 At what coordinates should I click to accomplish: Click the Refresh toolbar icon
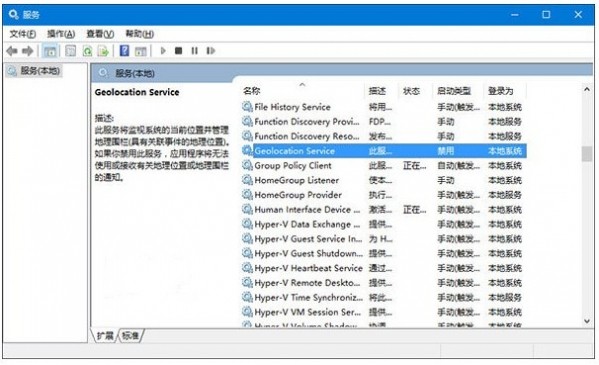click(x=87, y=51)
